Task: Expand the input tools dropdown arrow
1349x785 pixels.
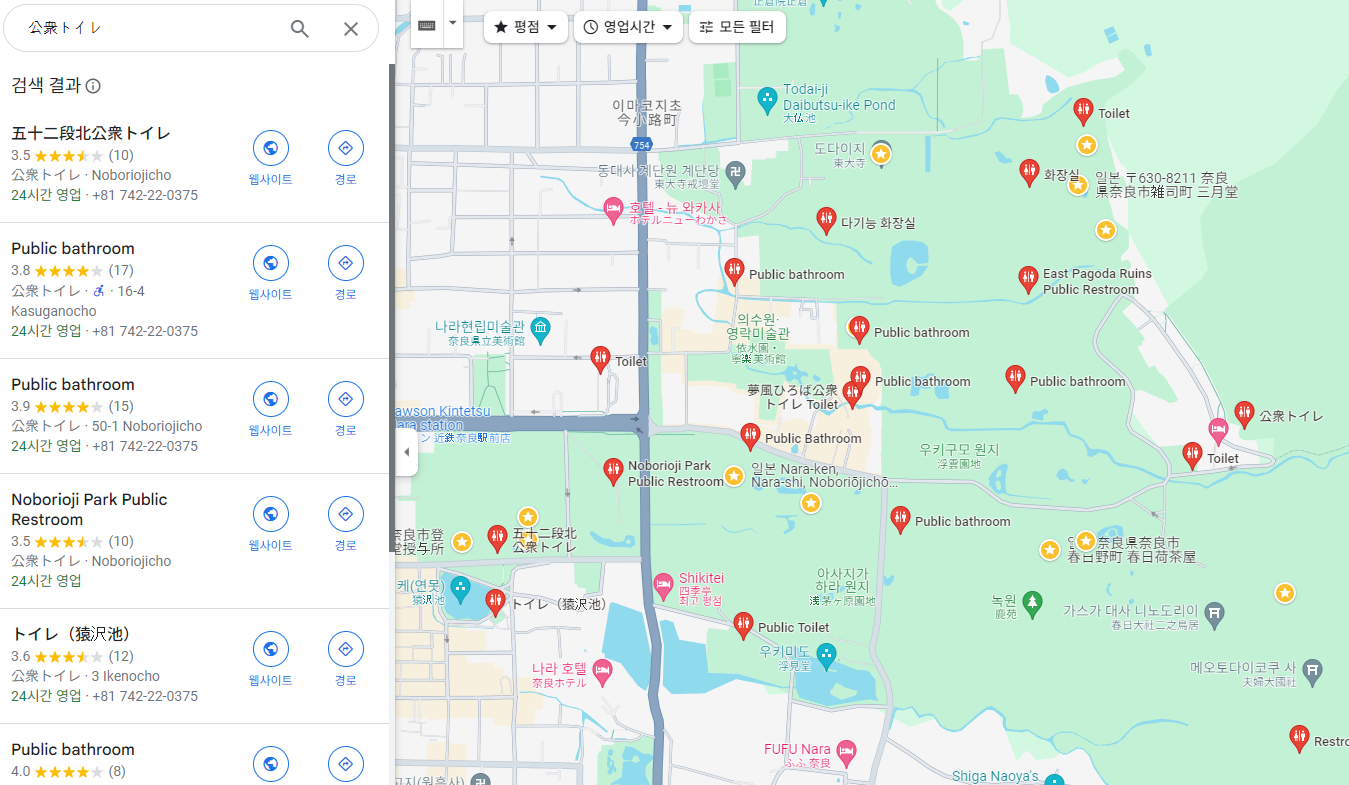Action: (x=453, y=22)
